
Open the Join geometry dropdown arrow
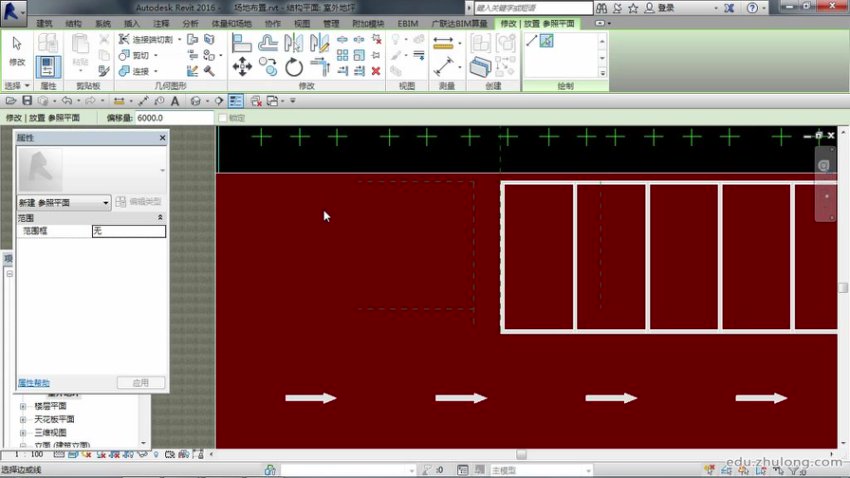156,71
